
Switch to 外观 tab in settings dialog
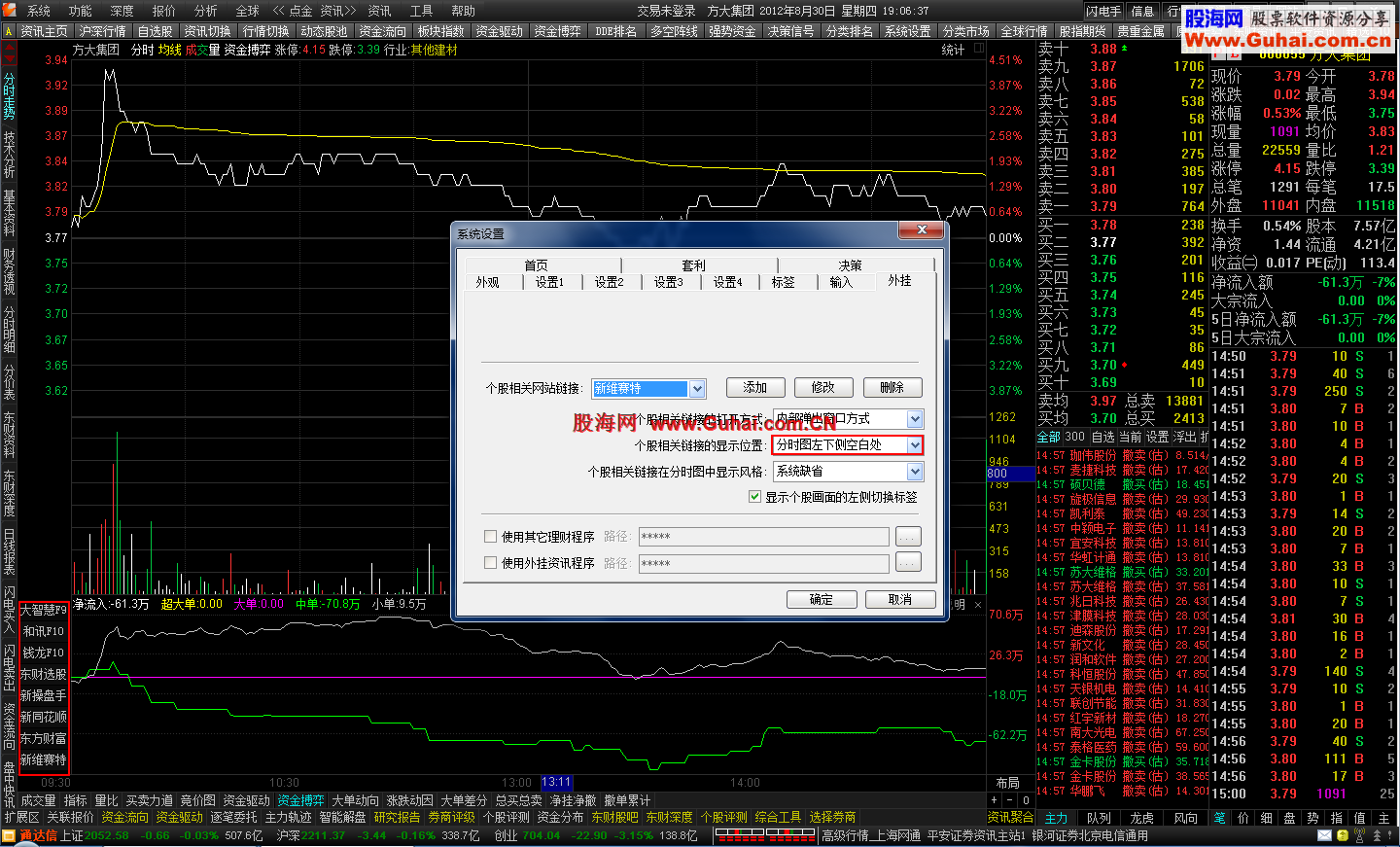(x=488, y=282)
